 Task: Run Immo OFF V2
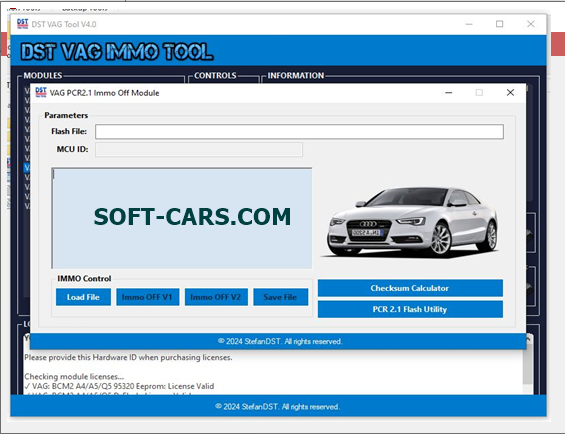pos(216,297)
